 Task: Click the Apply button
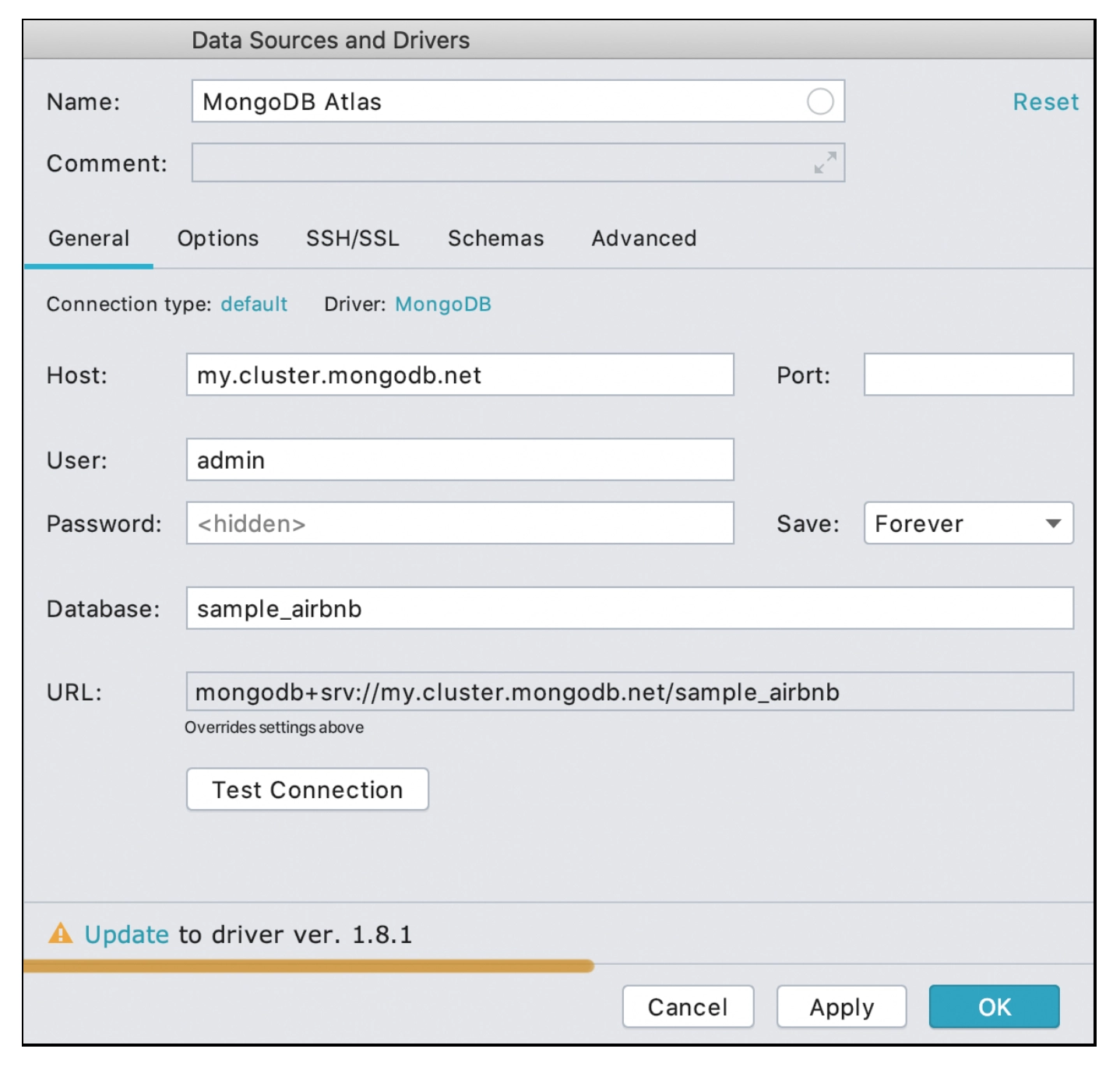841,1007
